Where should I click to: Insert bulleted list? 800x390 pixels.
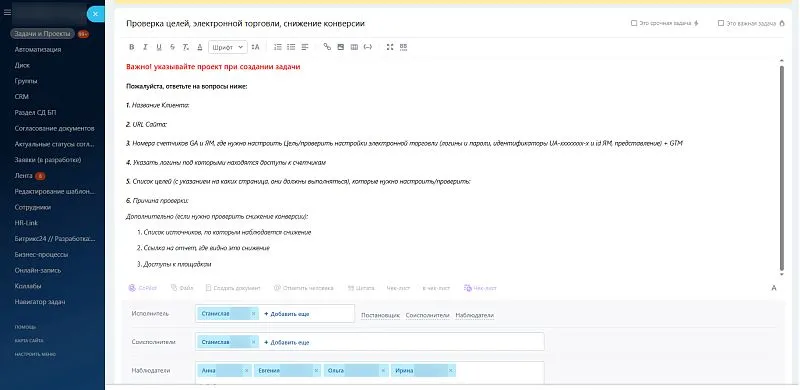click(x=291, y=47)
